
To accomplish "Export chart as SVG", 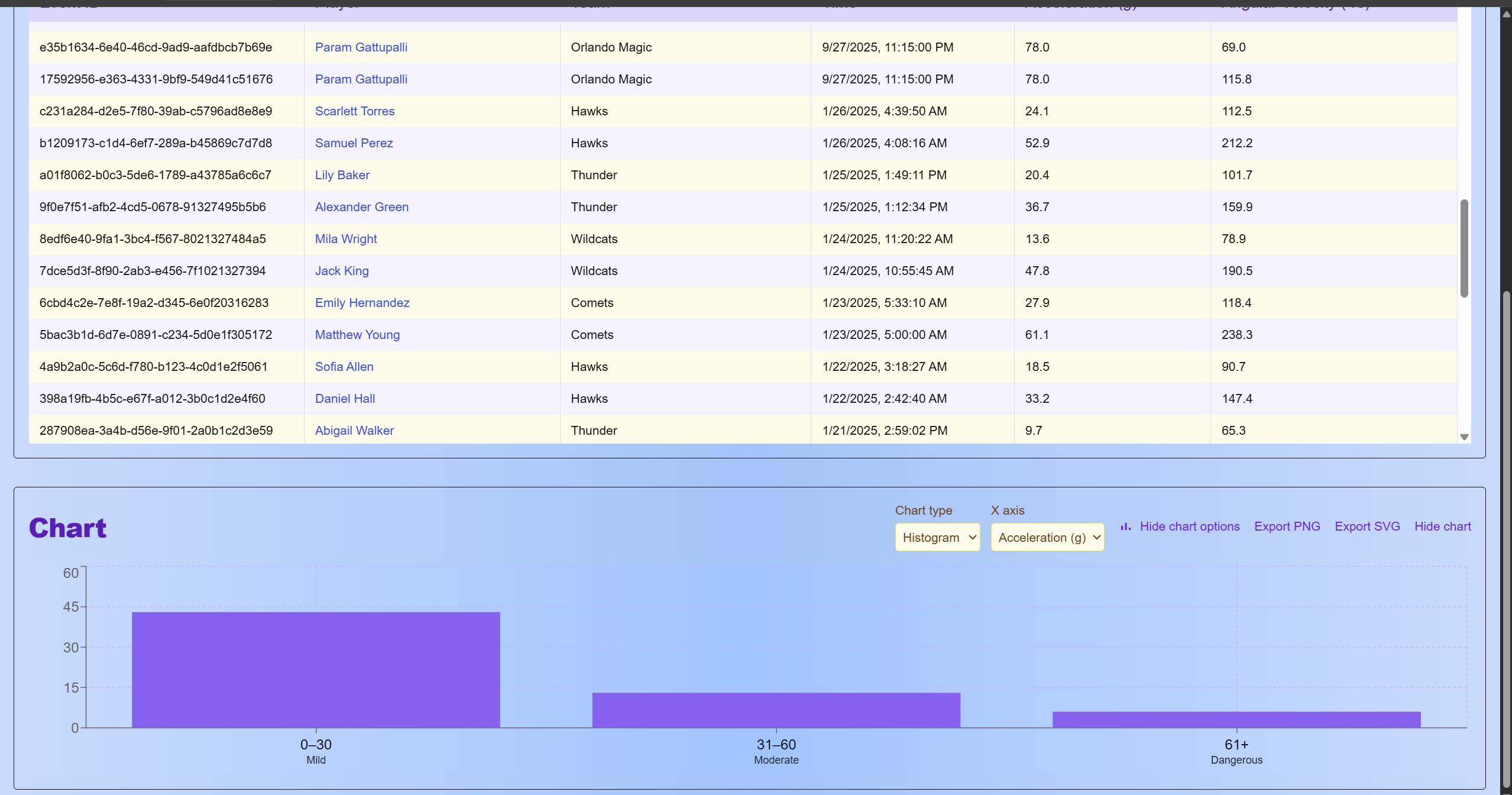I will pyautogui.click(x=1367, y=526).
